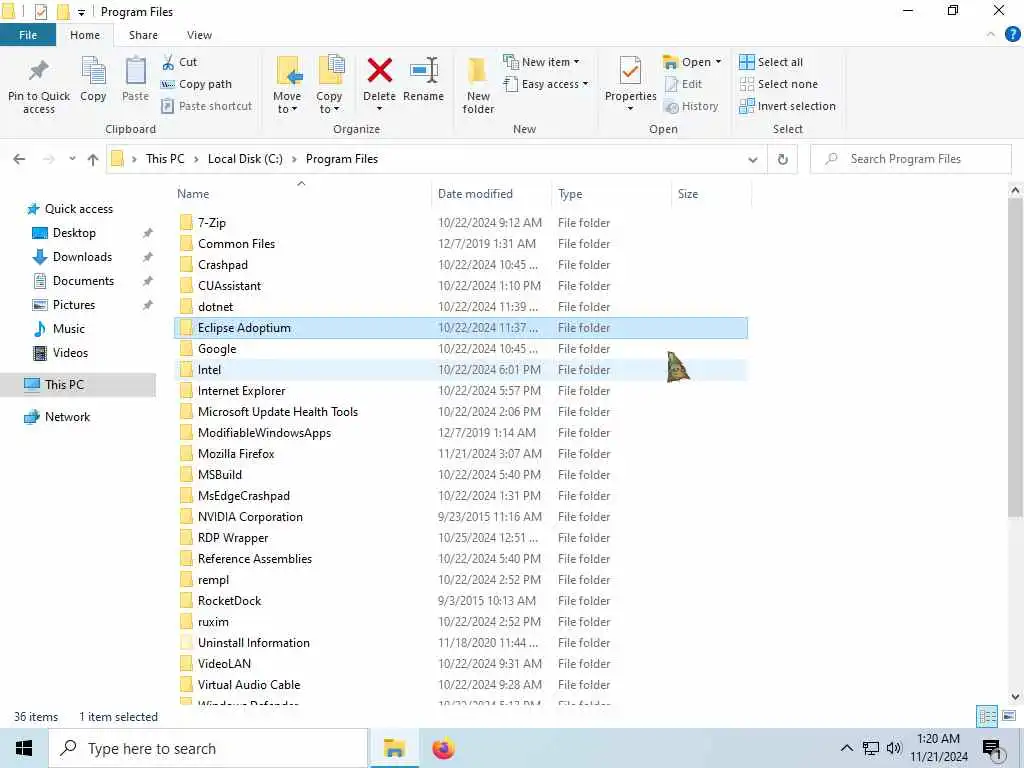Select the NVIDIA Corporation folder
This screenshot has height=768, width=1024.
coord(460,517)
